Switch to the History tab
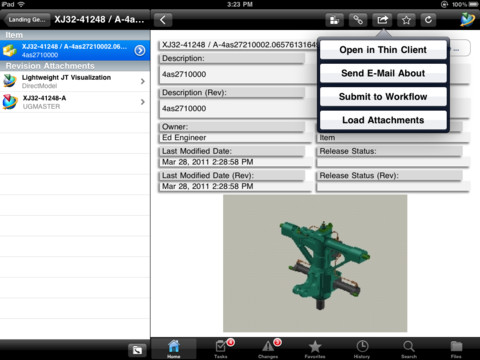This screenshot has width=480, height=360. click(x=362, y=349)
